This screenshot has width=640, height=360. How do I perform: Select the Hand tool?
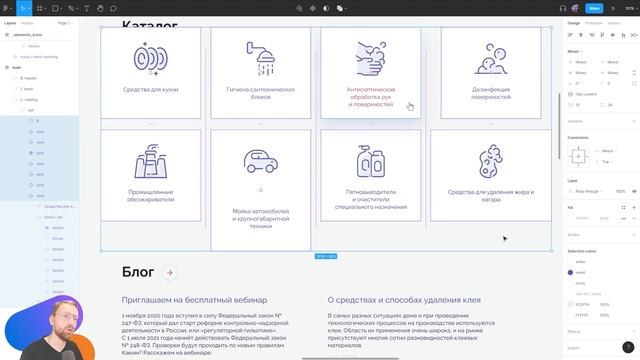coord(100,8)
